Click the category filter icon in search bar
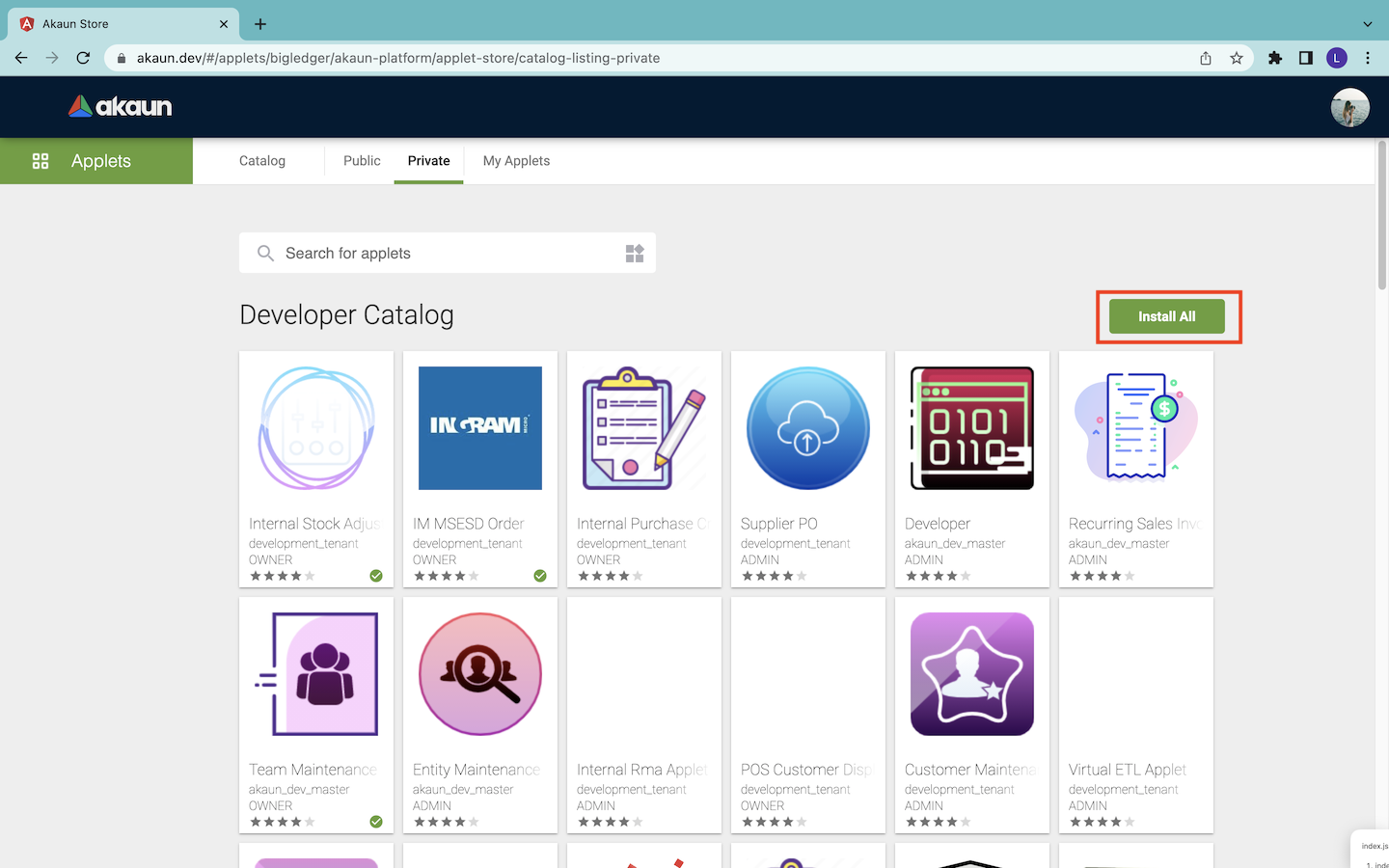This screenshot has height=868, width=1389. tap(634, 254)
